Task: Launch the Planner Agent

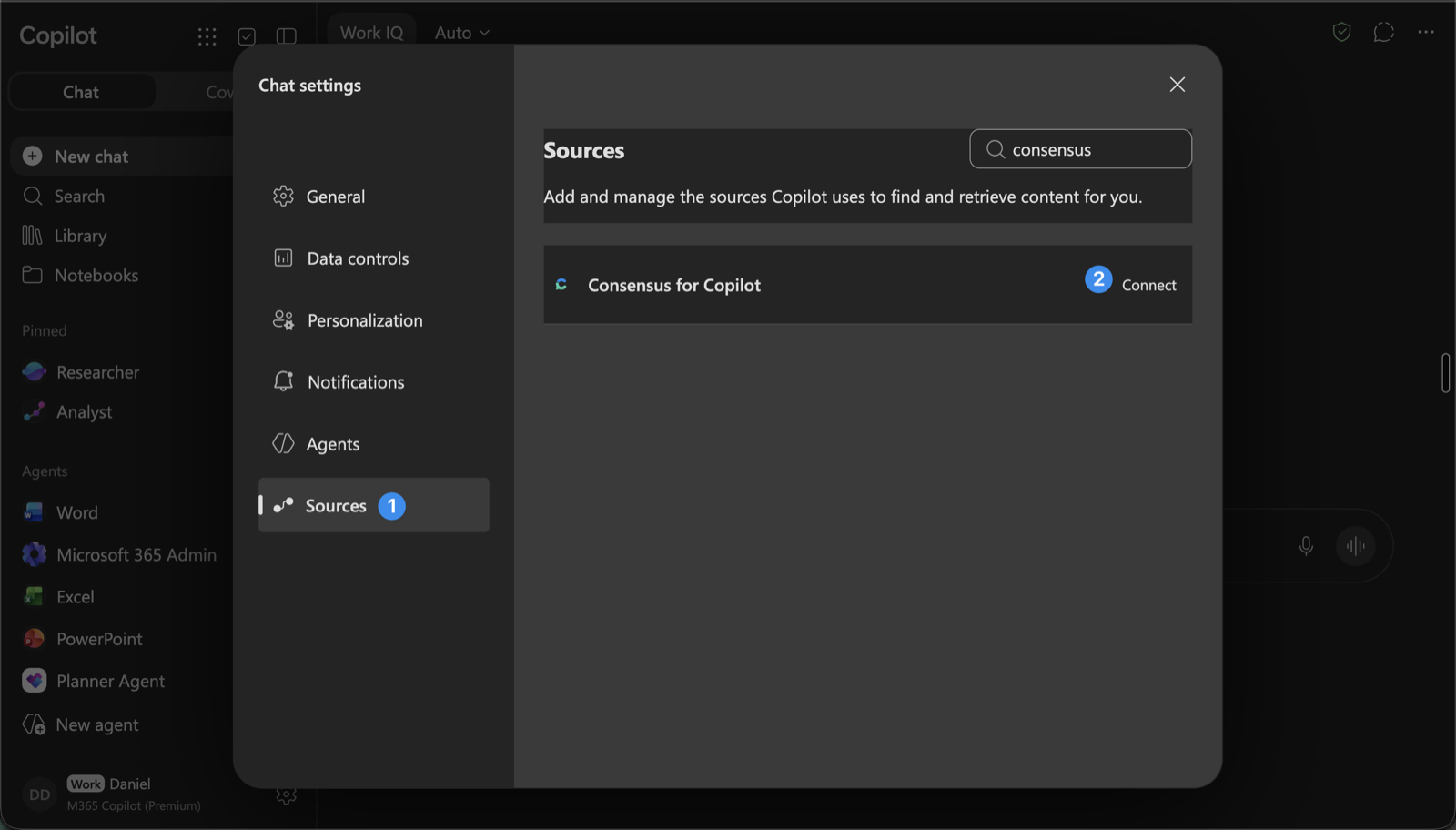Action: [94, 681]
